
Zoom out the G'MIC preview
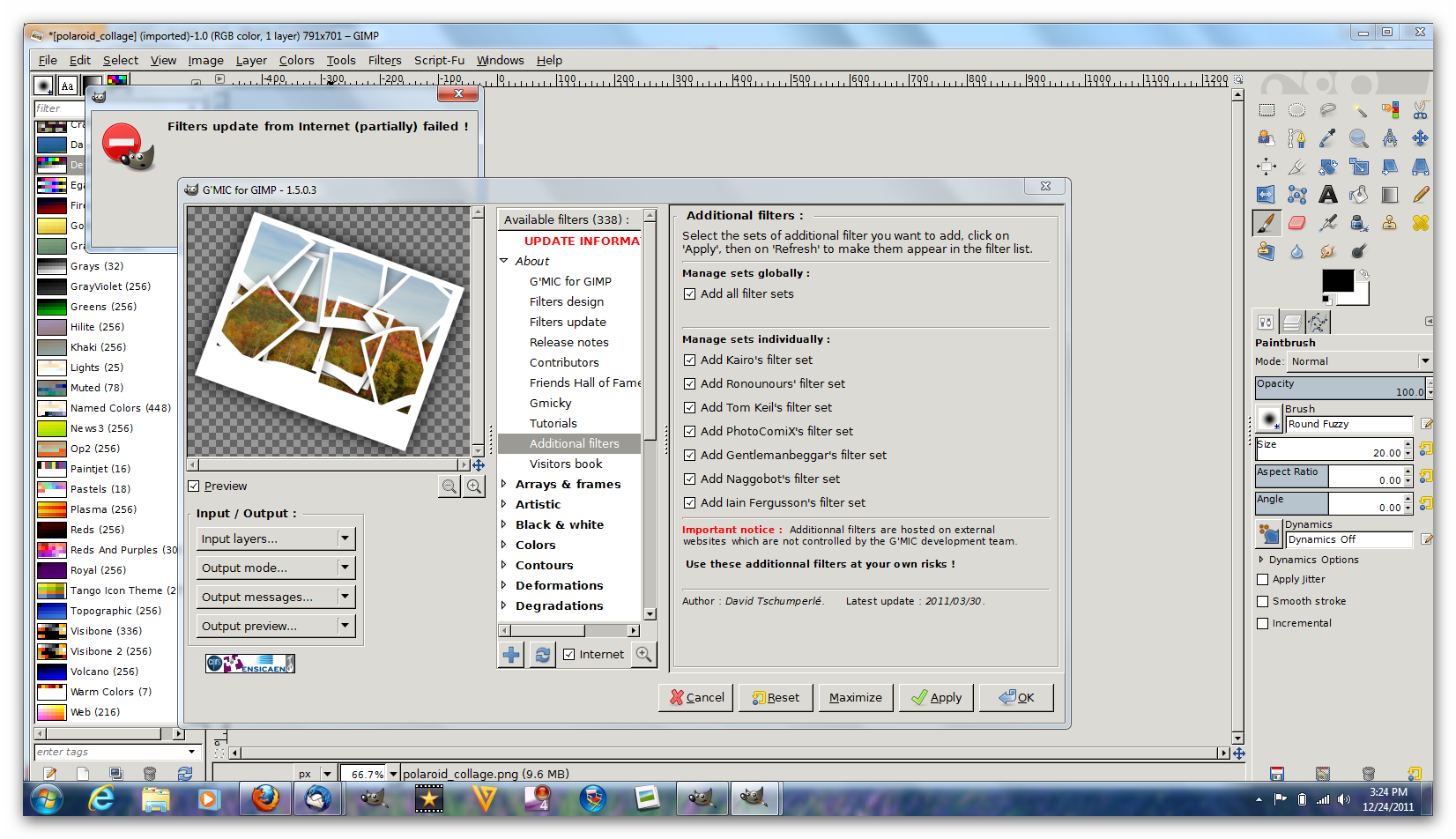click(449, 486)
